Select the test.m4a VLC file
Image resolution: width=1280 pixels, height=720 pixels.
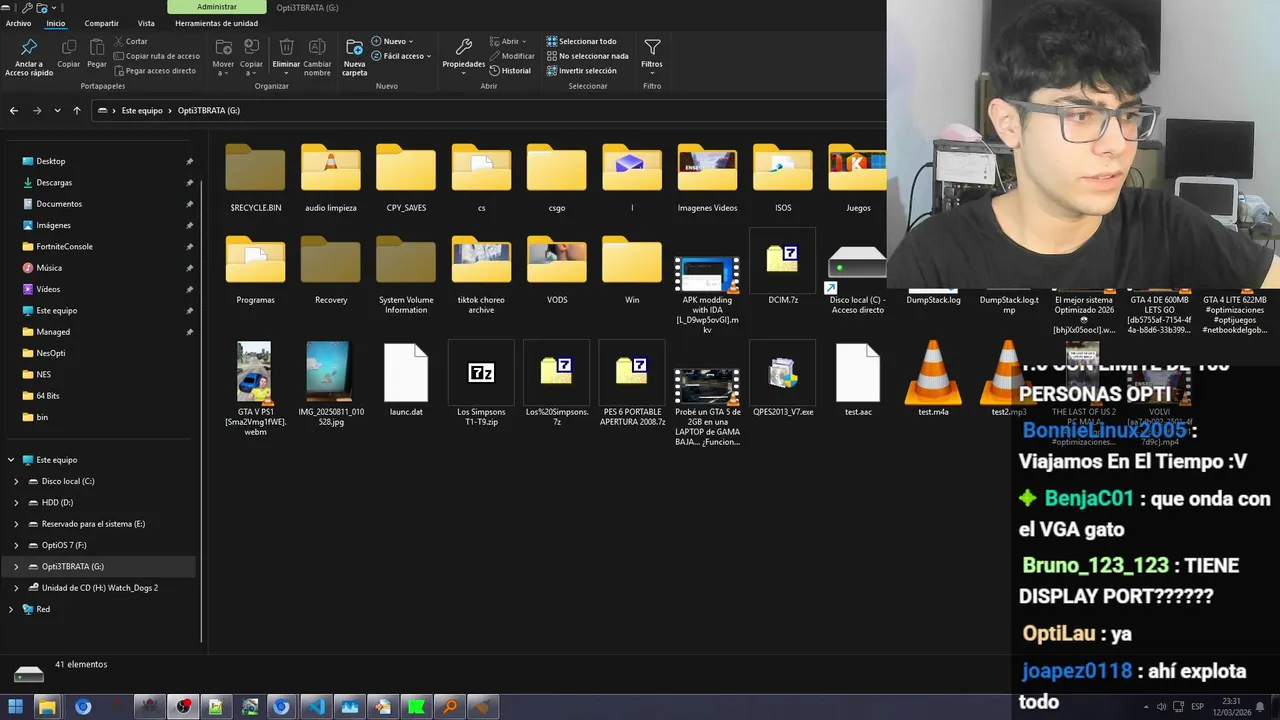point(933,379)
